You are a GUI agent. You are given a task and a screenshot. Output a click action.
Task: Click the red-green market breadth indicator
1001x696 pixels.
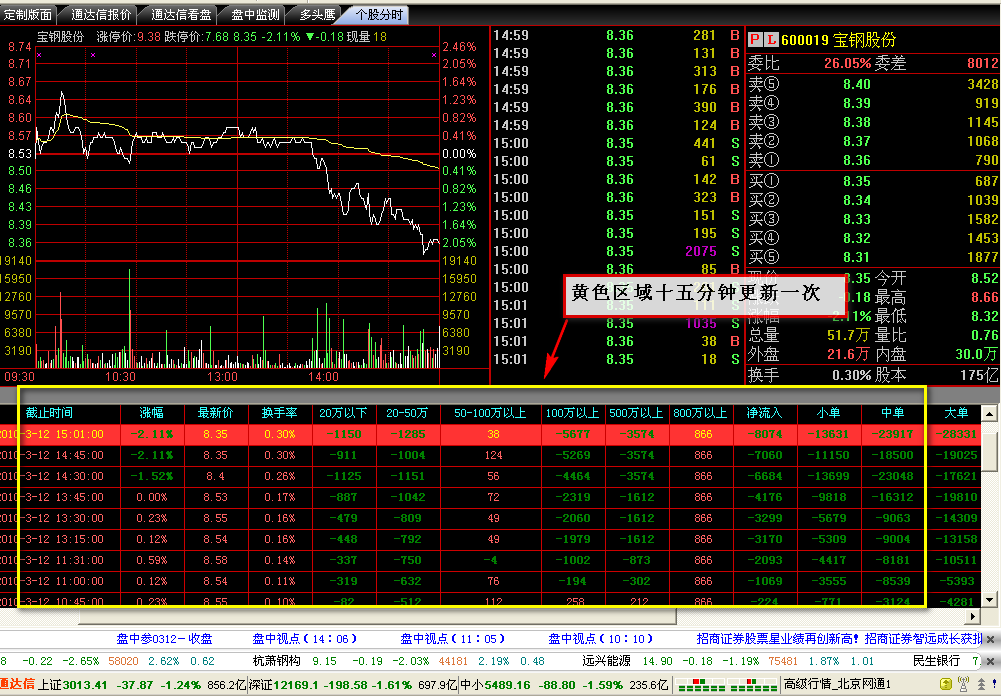click(x=726, y=686)
